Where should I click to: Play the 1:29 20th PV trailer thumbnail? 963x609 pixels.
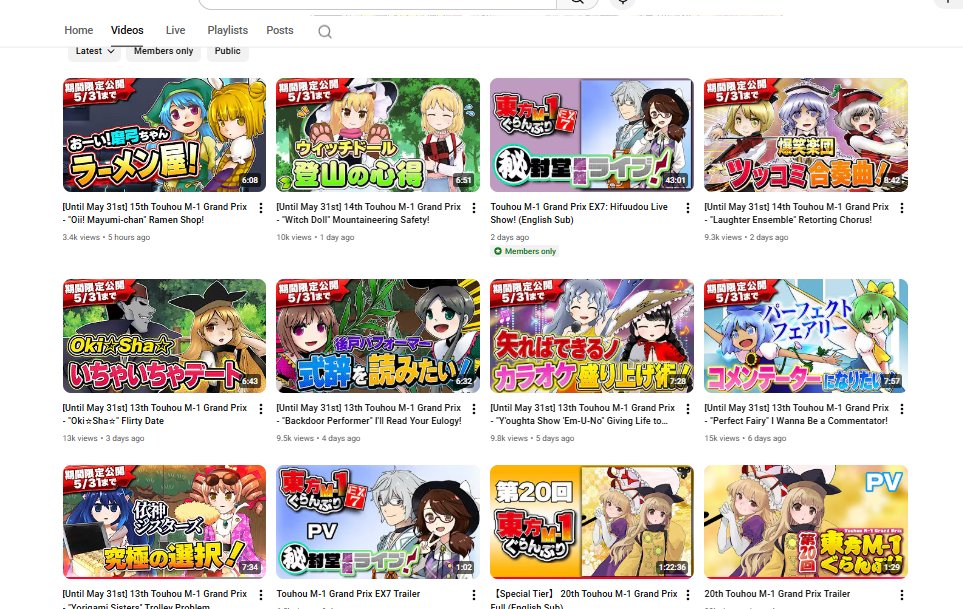[806, 522]
